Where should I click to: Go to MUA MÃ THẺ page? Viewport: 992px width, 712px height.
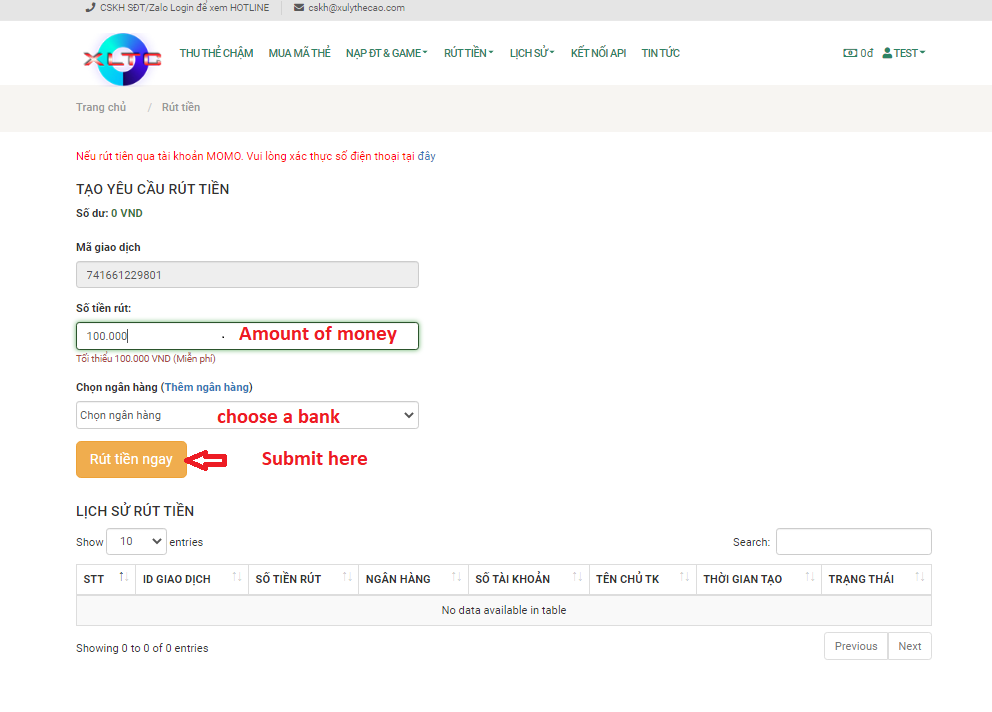(299, 53)
